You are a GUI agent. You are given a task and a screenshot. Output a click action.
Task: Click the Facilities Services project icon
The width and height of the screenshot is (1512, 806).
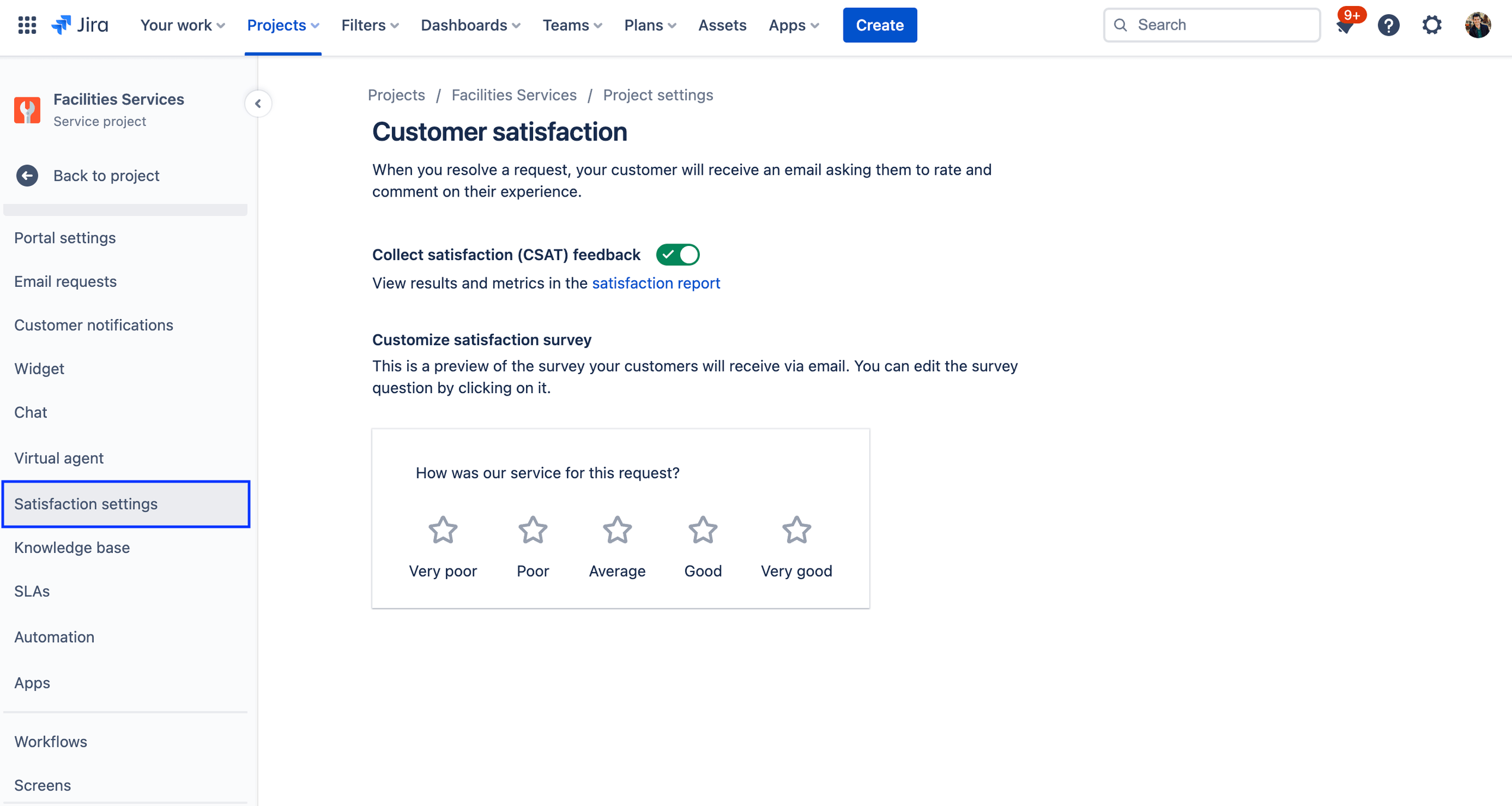27,109
